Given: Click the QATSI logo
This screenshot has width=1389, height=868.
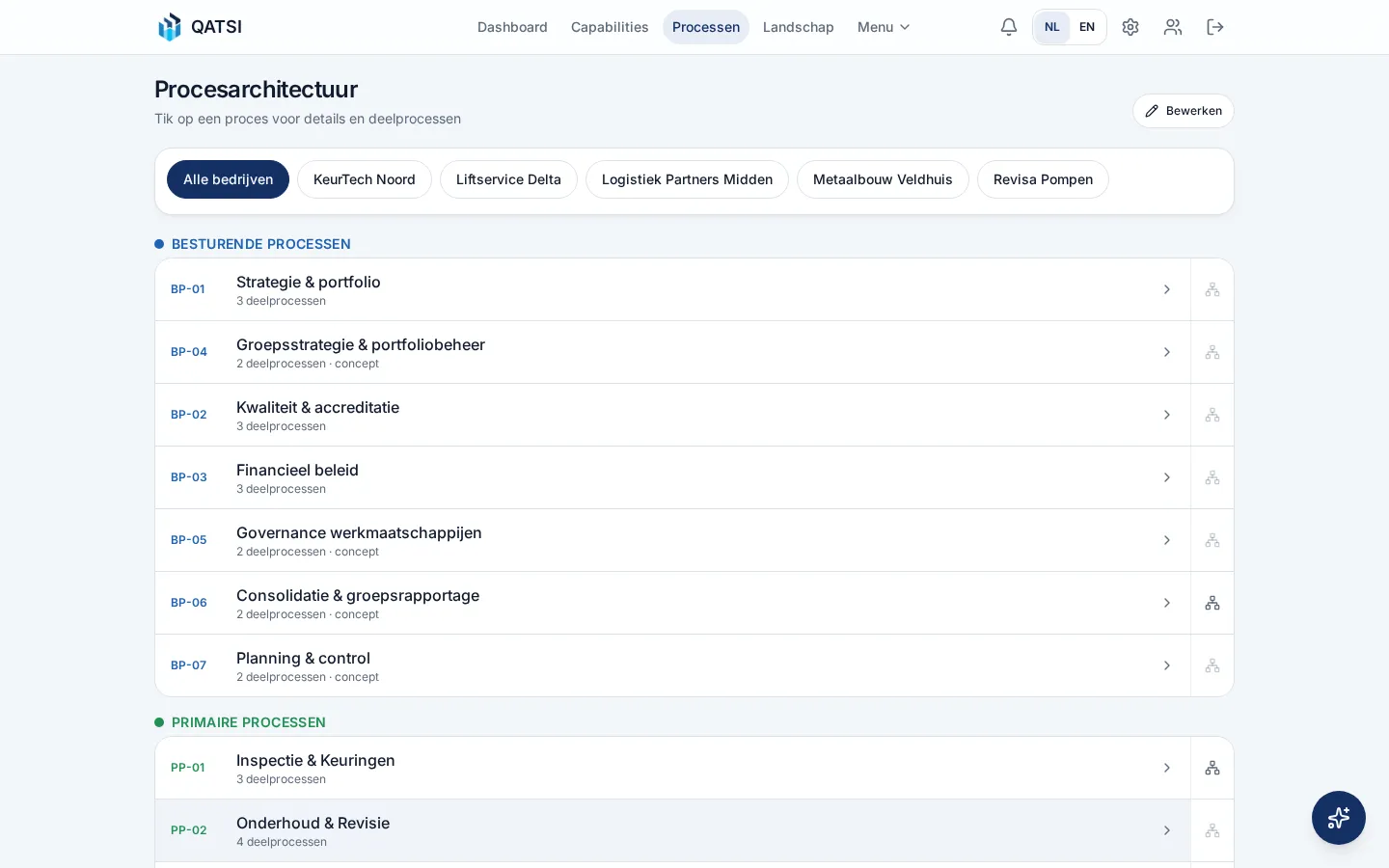Looking at the screenshot, I should (x=200, y=27).
